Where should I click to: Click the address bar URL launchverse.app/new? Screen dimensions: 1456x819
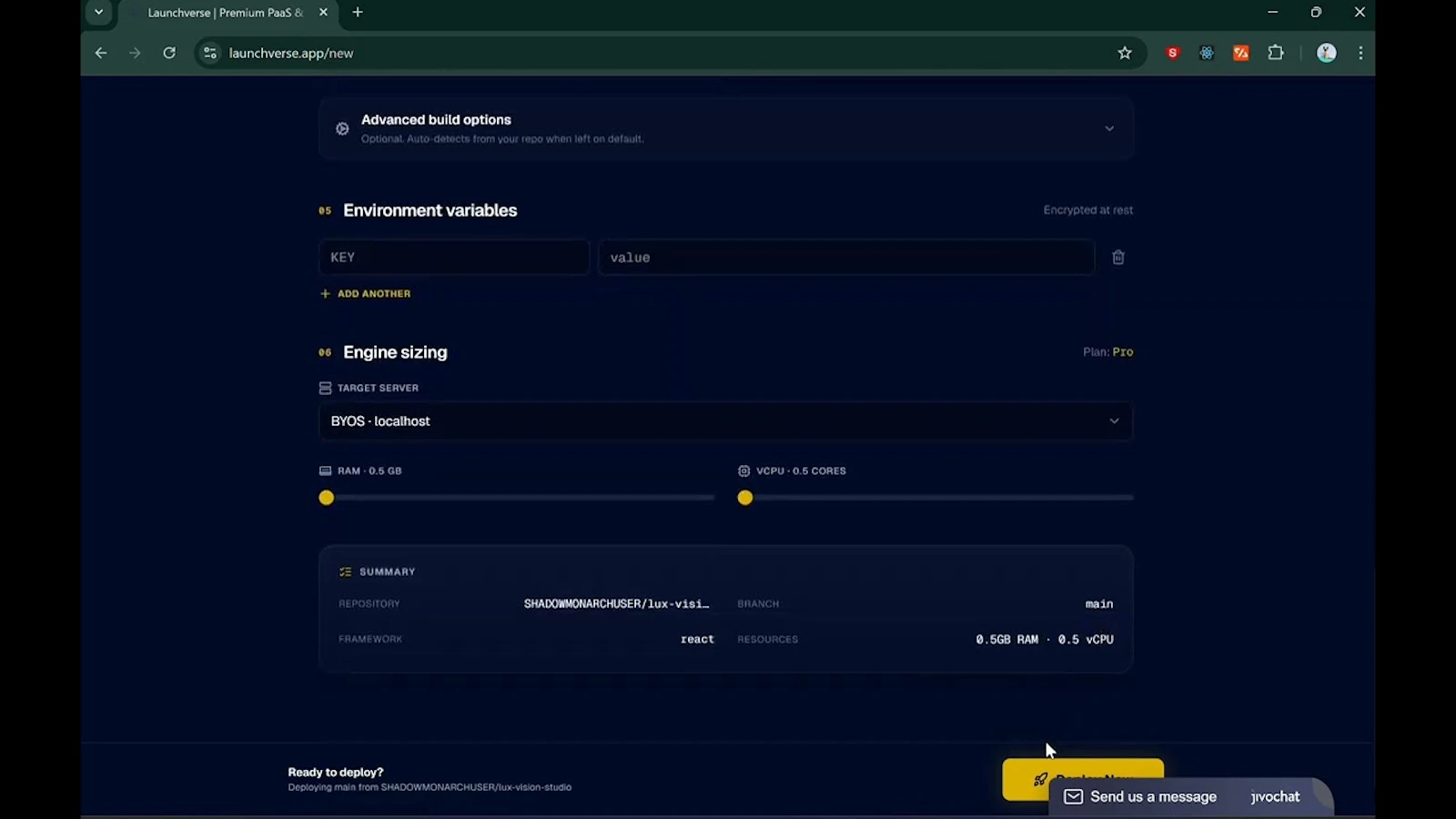(x=291, y=53)
